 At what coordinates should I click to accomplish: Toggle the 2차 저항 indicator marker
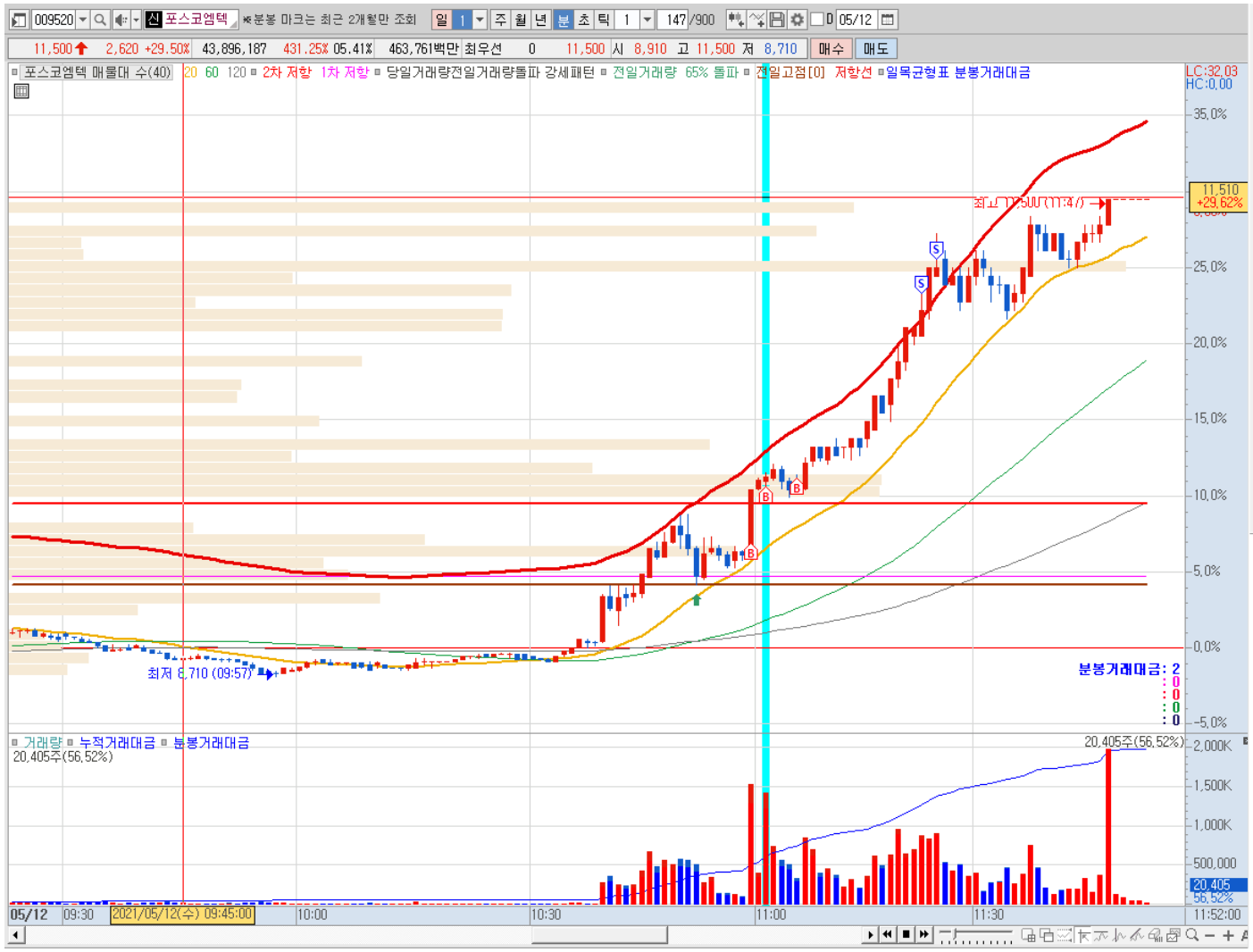pos(254,72)
